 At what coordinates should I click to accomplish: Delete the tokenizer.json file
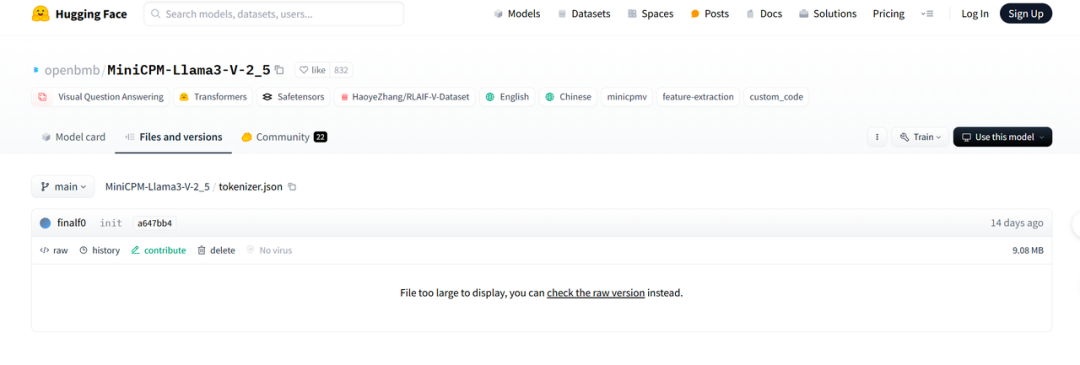pyautogui.click(x=216, y=251)
